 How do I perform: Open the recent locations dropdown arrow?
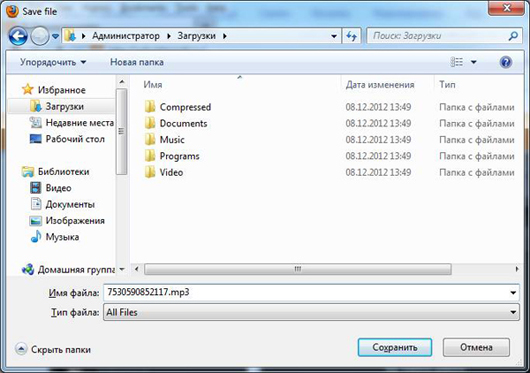pos(55,36)
